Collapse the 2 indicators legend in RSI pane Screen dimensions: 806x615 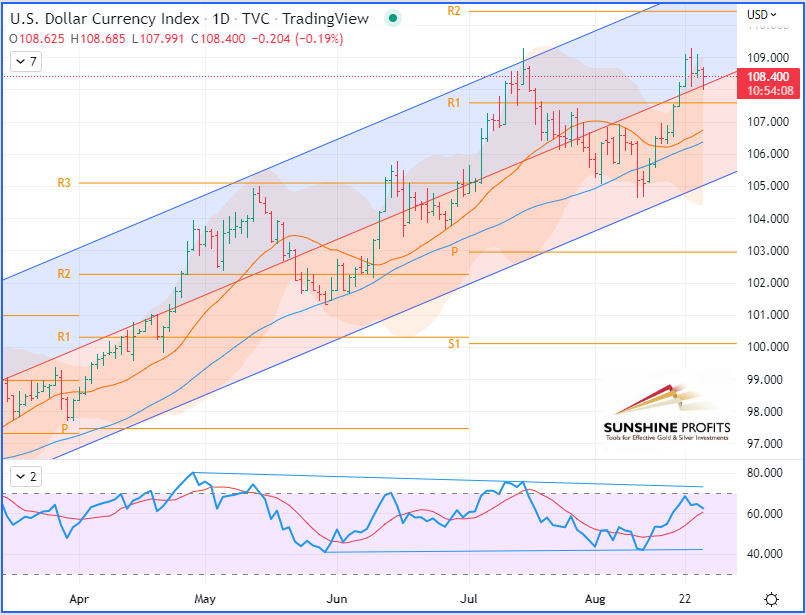[26, 477]
